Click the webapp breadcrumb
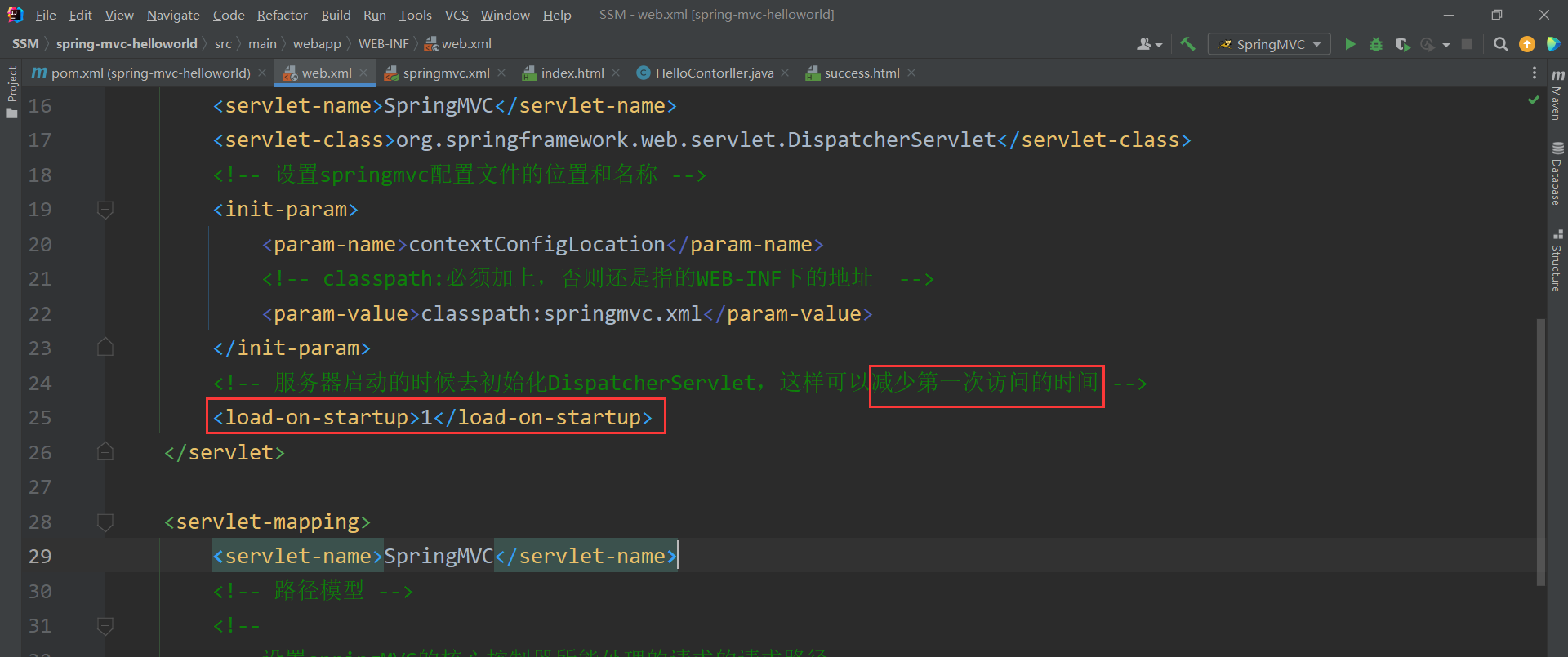The width and height of the screenshot is (1568, 657). (x=317, y=43)
